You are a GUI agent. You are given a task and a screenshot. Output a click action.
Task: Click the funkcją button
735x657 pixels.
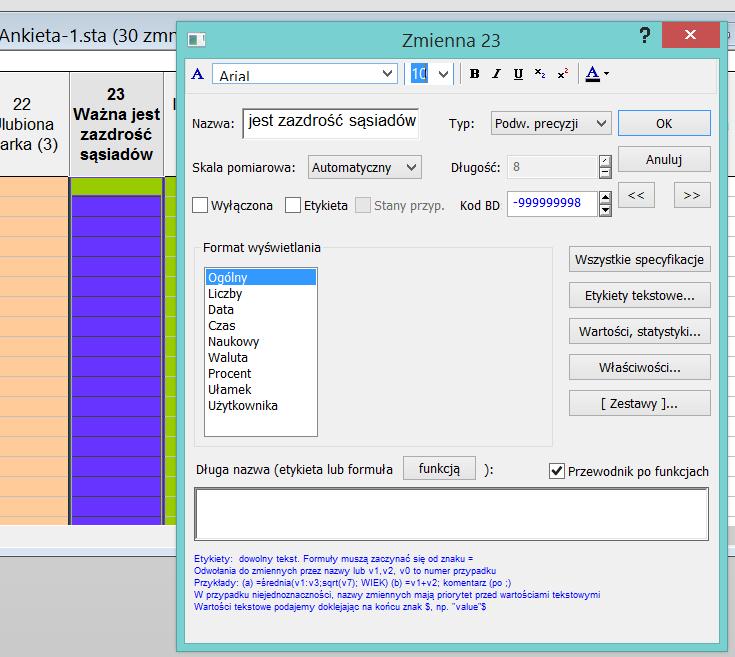point(439,468)
